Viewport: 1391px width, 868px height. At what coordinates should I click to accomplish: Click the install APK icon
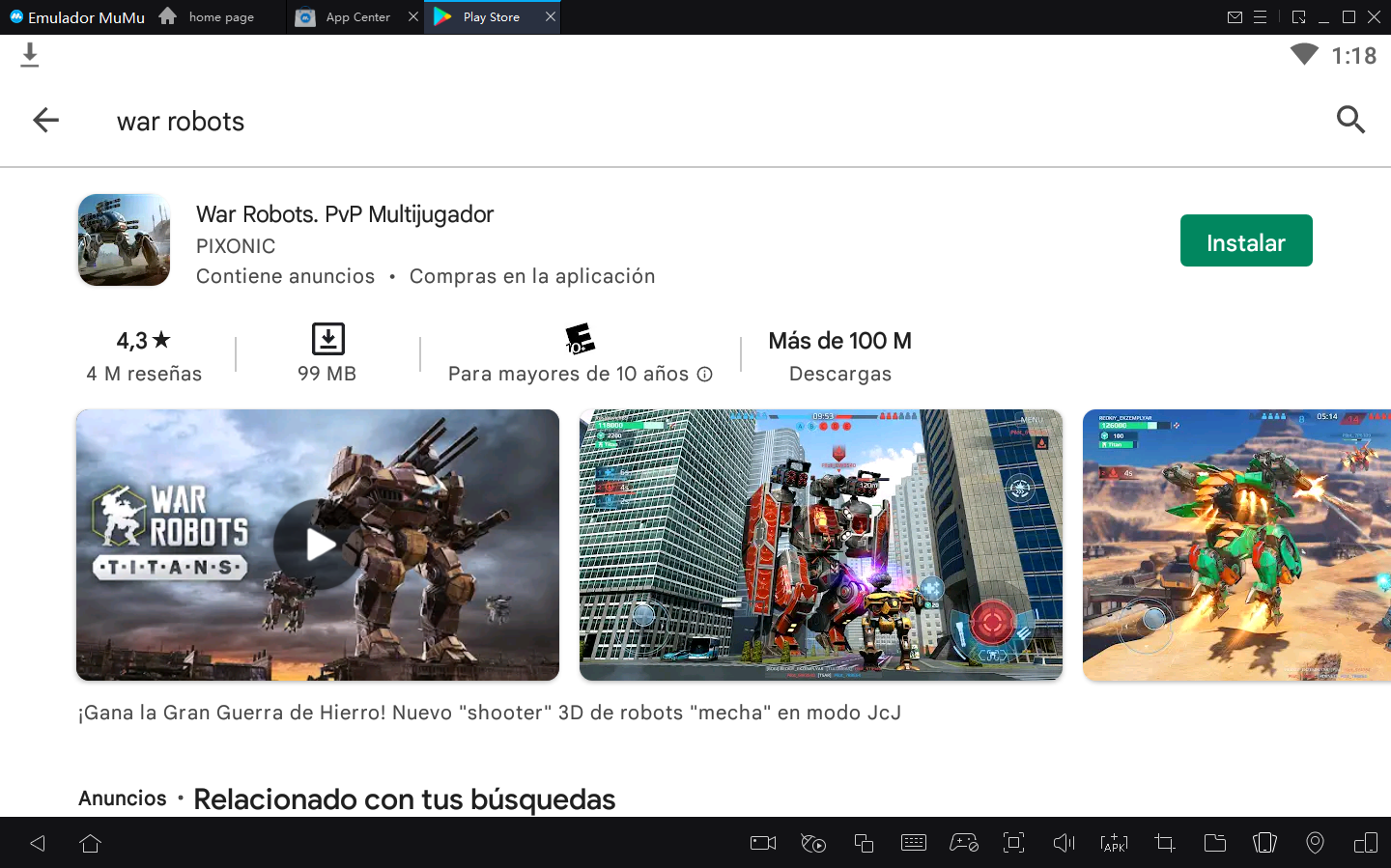(x=1114, y=843)
